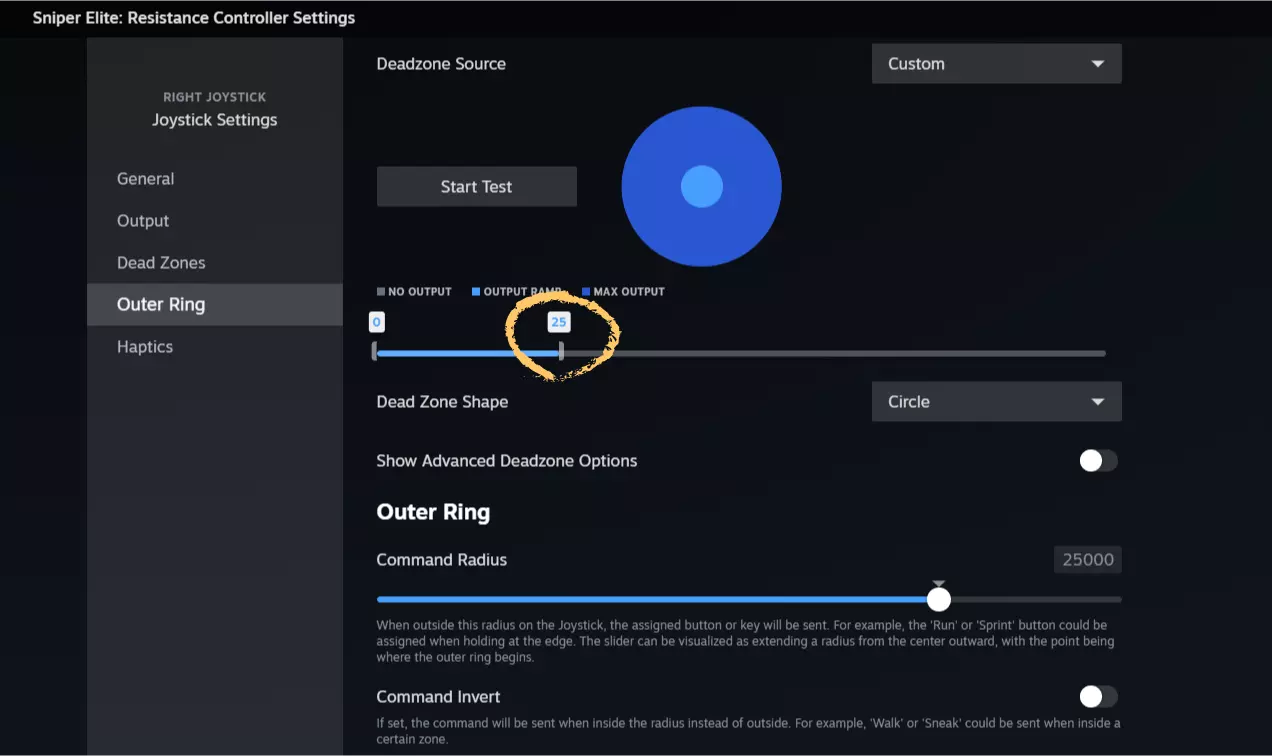Click the Outer Ring section heading
Viewport: 1272px width, 756px height.
tap(433, 513)
